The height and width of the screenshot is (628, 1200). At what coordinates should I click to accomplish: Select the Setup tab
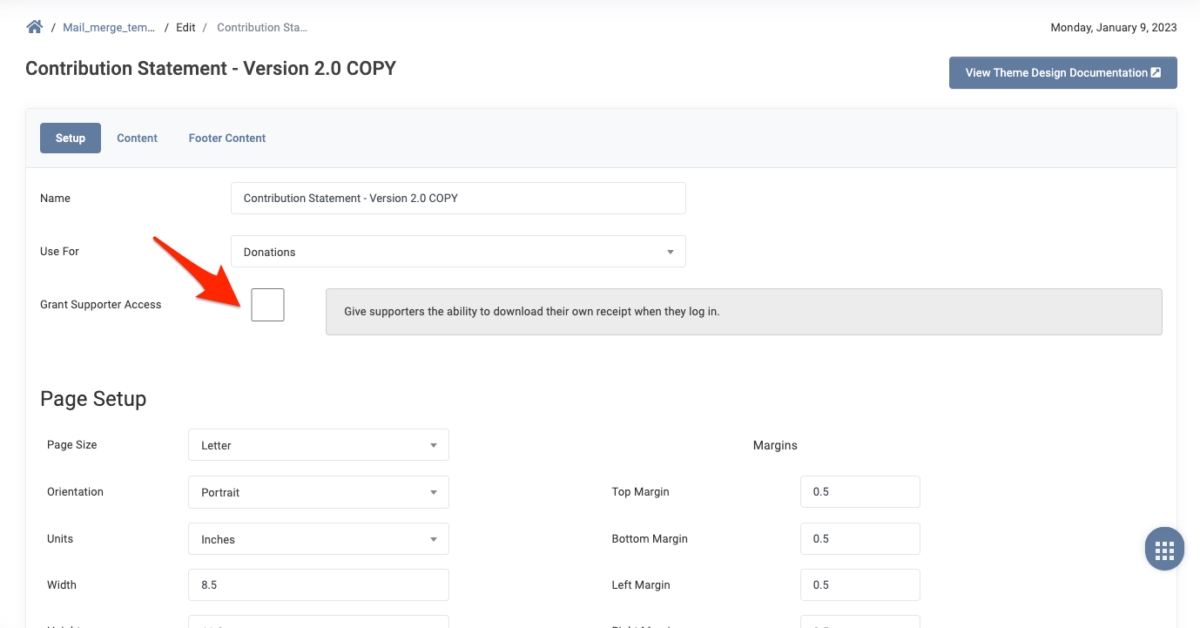tap(70, 137)
